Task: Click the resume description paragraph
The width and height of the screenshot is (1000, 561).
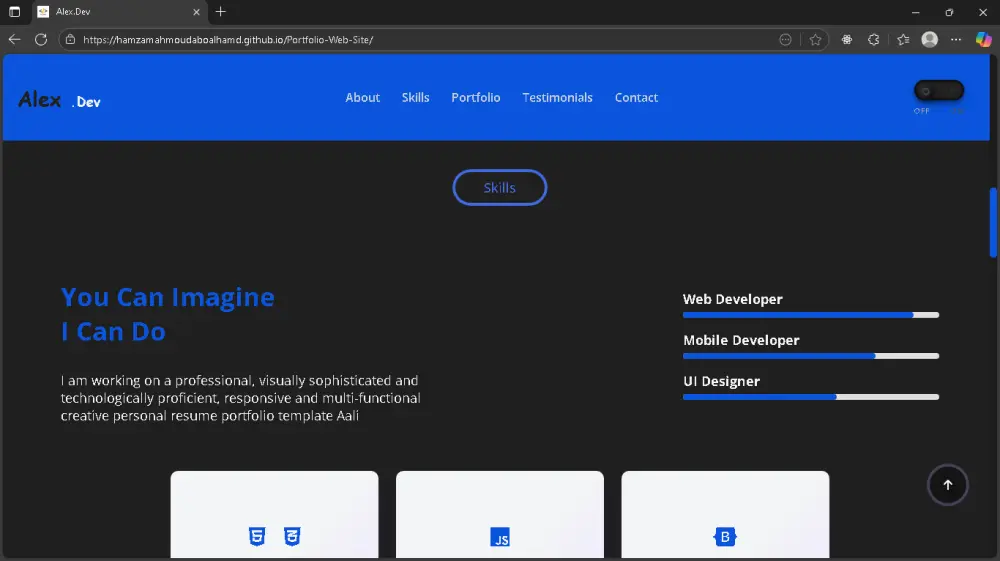Action: coord(241,398)
